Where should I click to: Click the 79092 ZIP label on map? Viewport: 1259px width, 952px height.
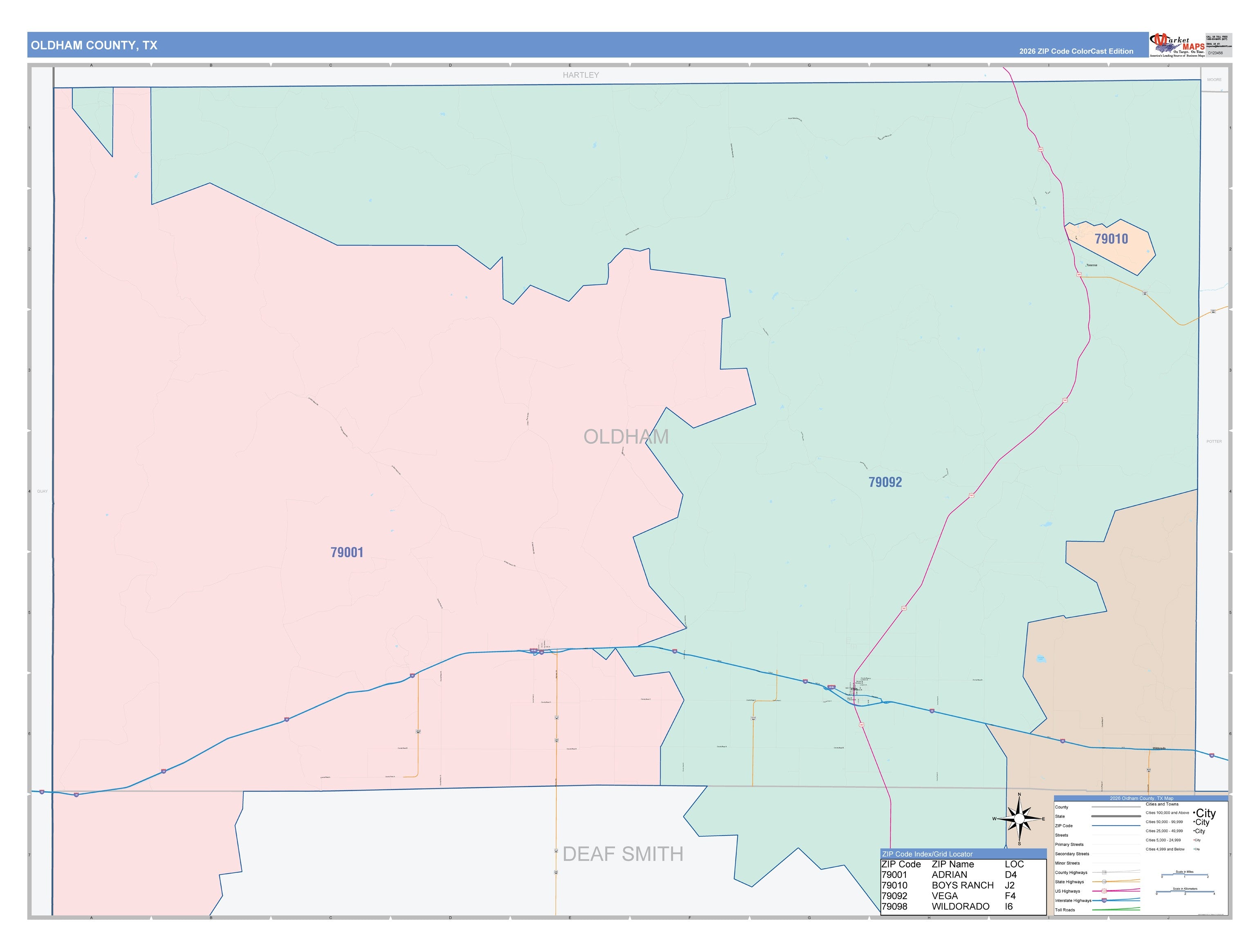(885, 482)
